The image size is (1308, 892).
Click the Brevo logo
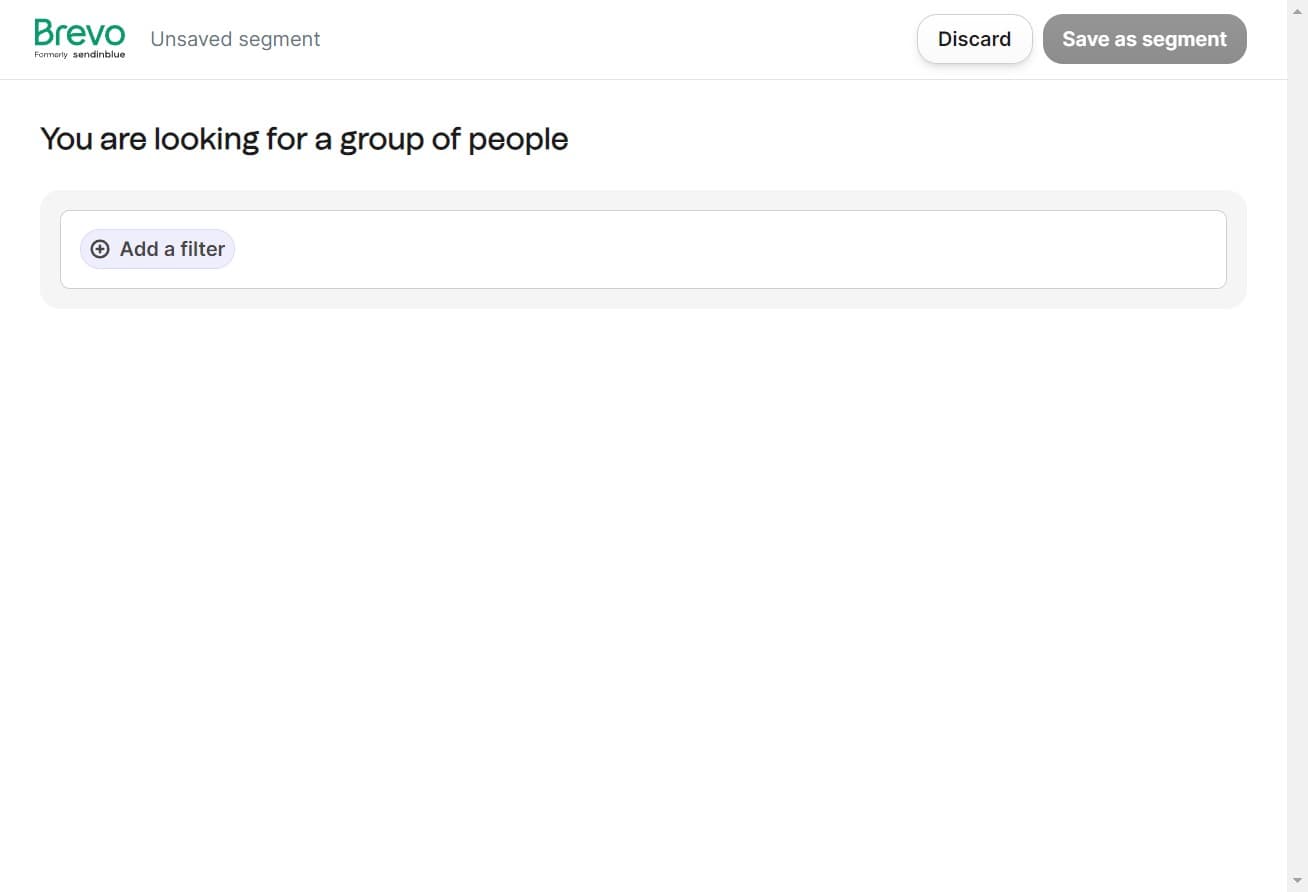click(79, 33)
